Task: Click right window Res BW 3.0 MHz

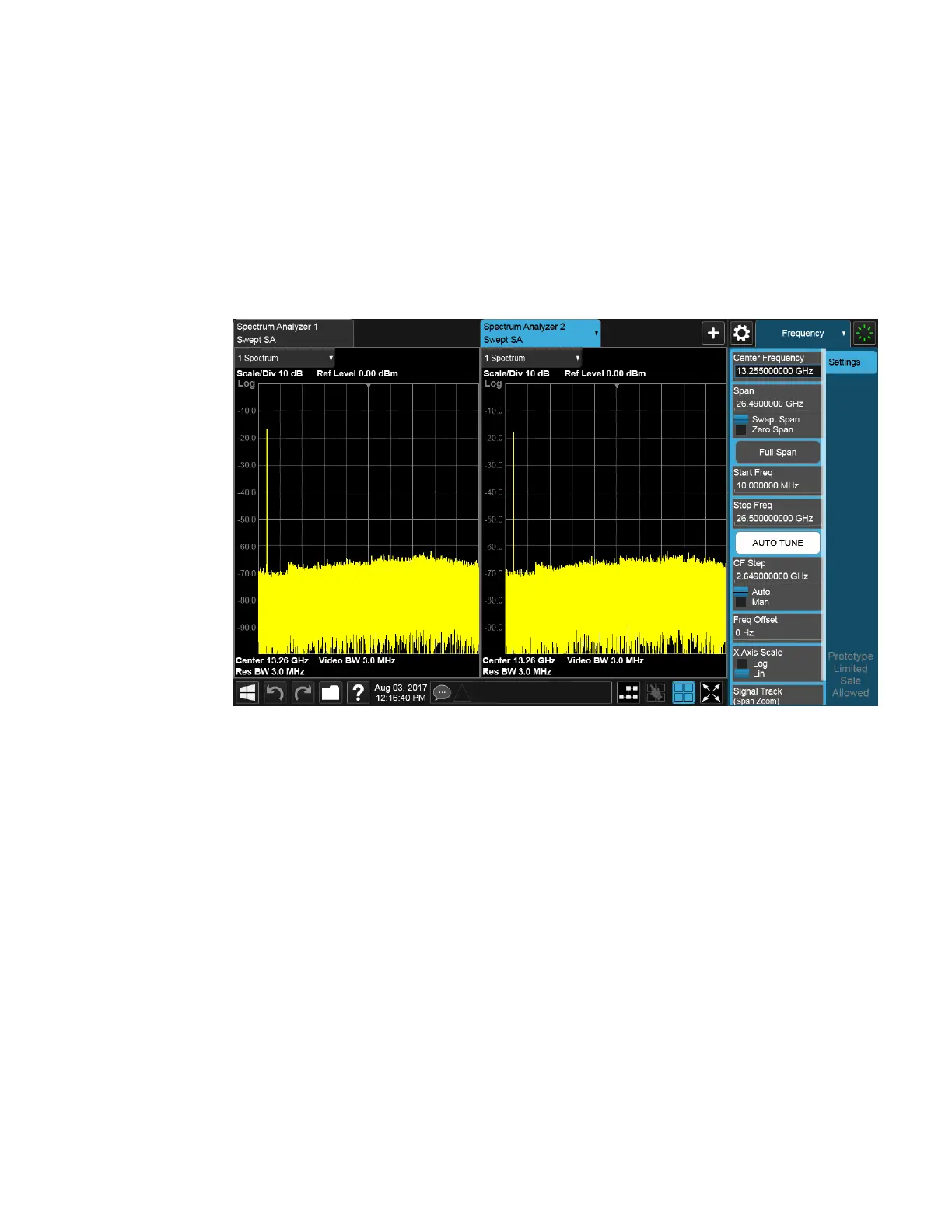Action: [x=516, y=671]
